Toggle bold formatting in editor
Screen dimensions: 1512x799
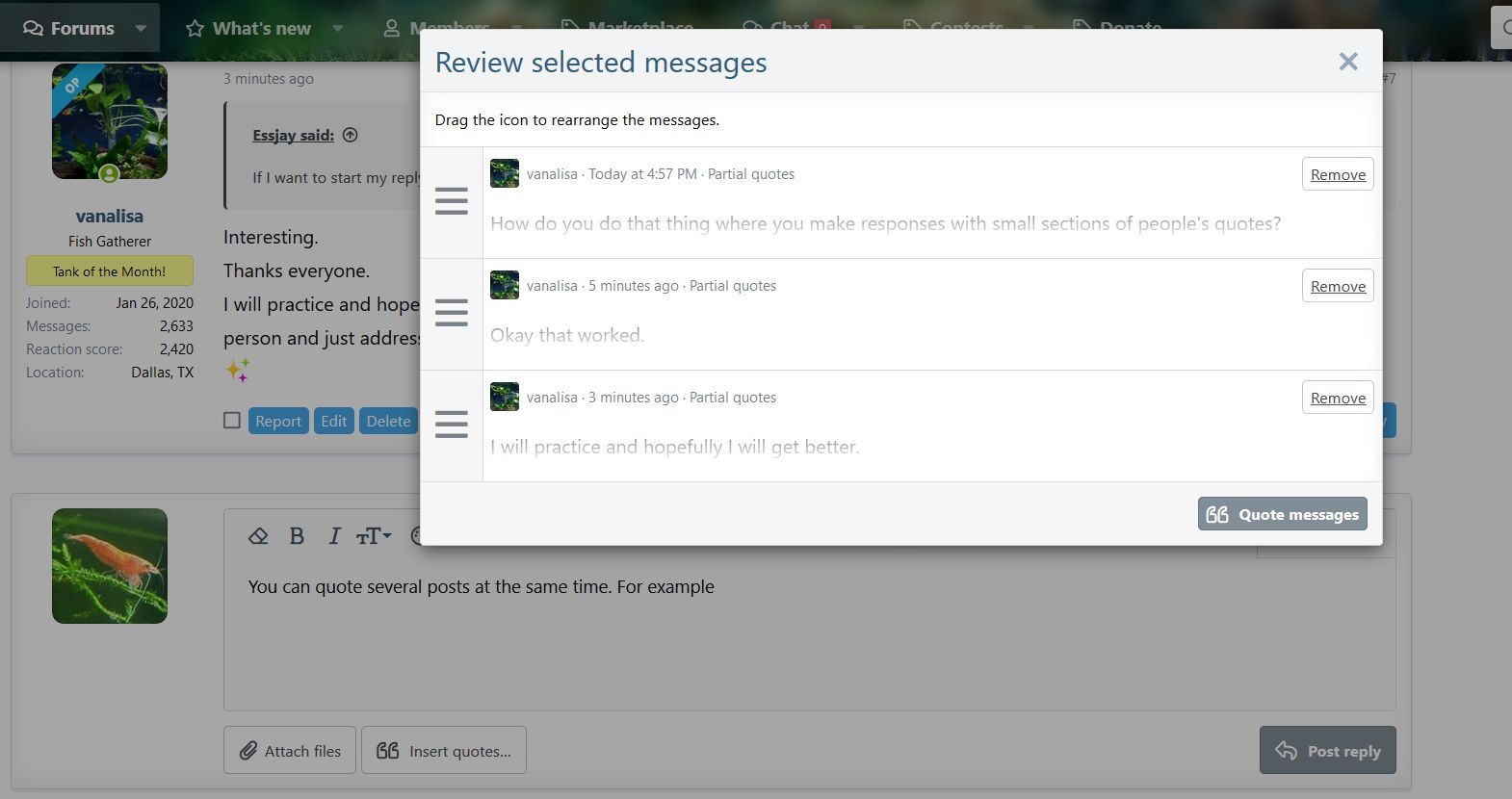point(297,536)
